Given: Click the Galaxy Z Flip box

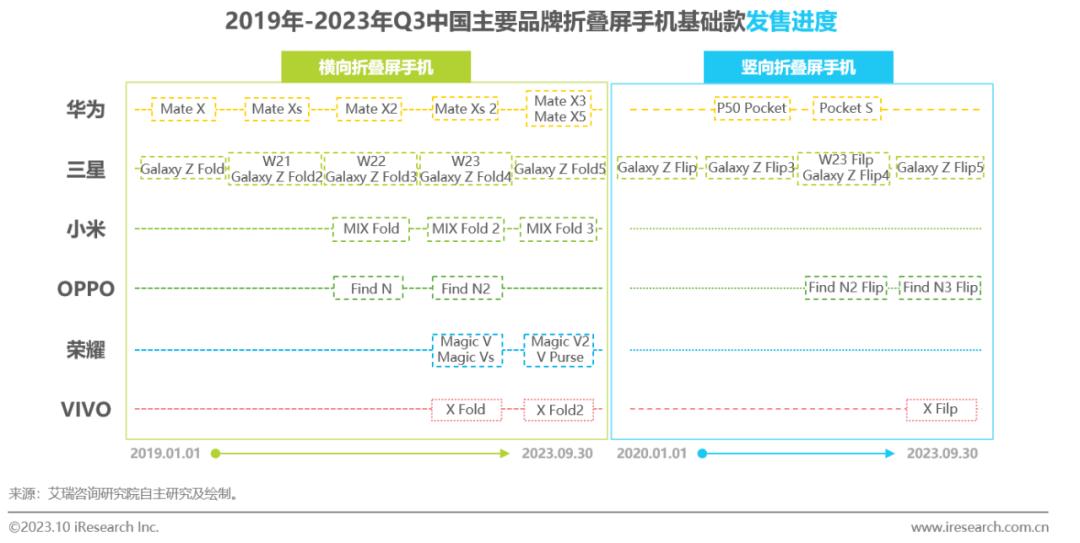Looking at the screenshot, I should coord(657,167).
